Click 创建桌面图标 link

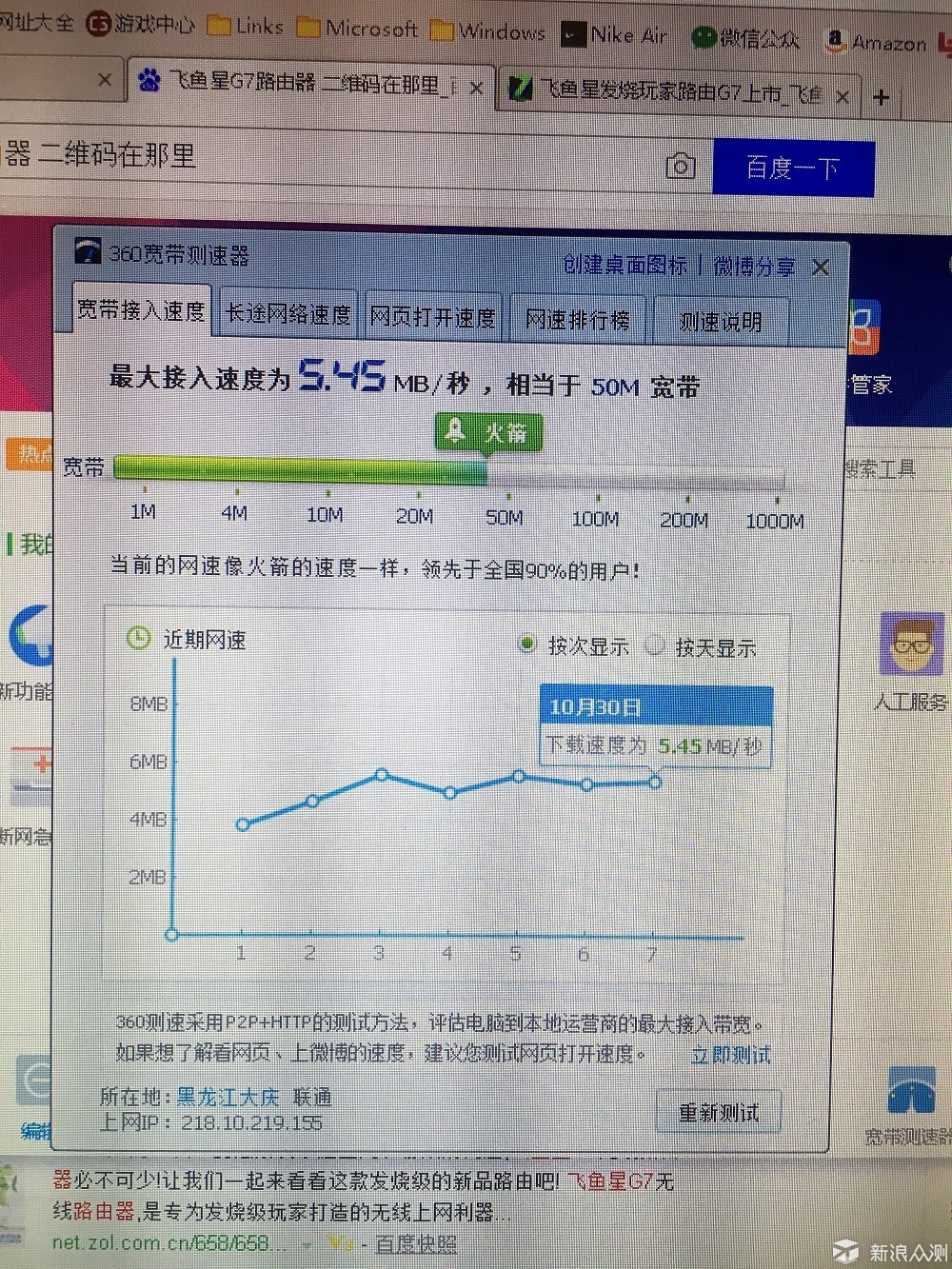point(625,264)
